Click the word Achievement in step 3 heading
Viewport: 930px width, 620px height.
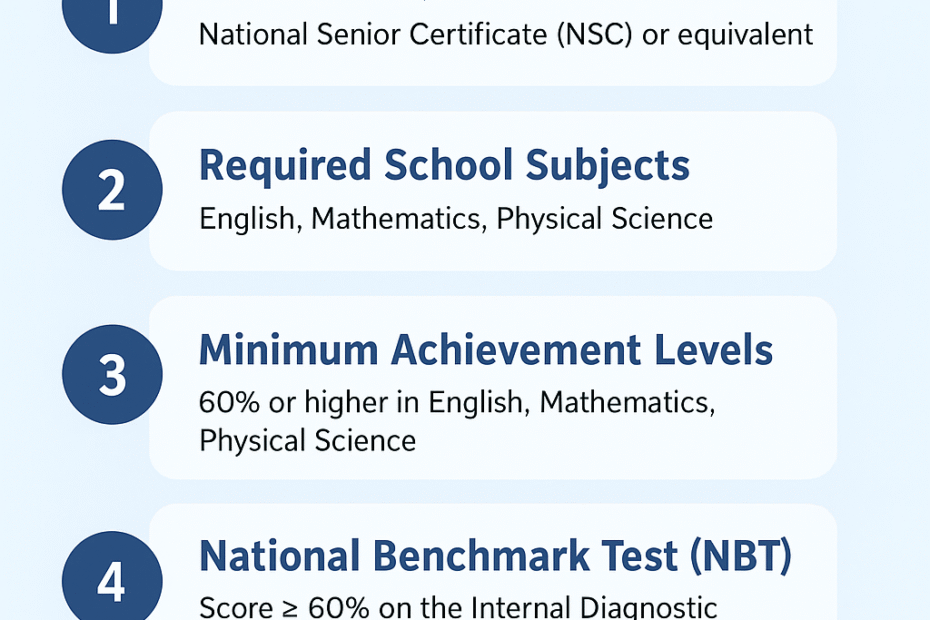[x=517, y=351]
